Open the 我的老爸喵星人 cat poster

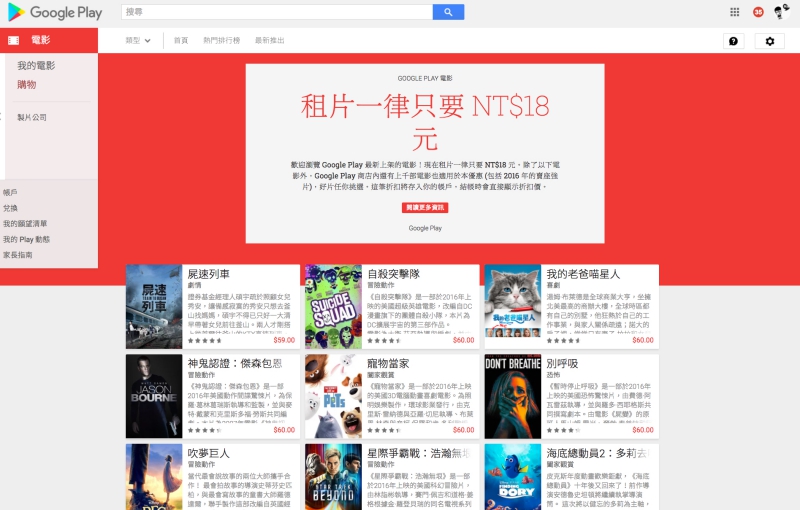[x=513, y=307]
